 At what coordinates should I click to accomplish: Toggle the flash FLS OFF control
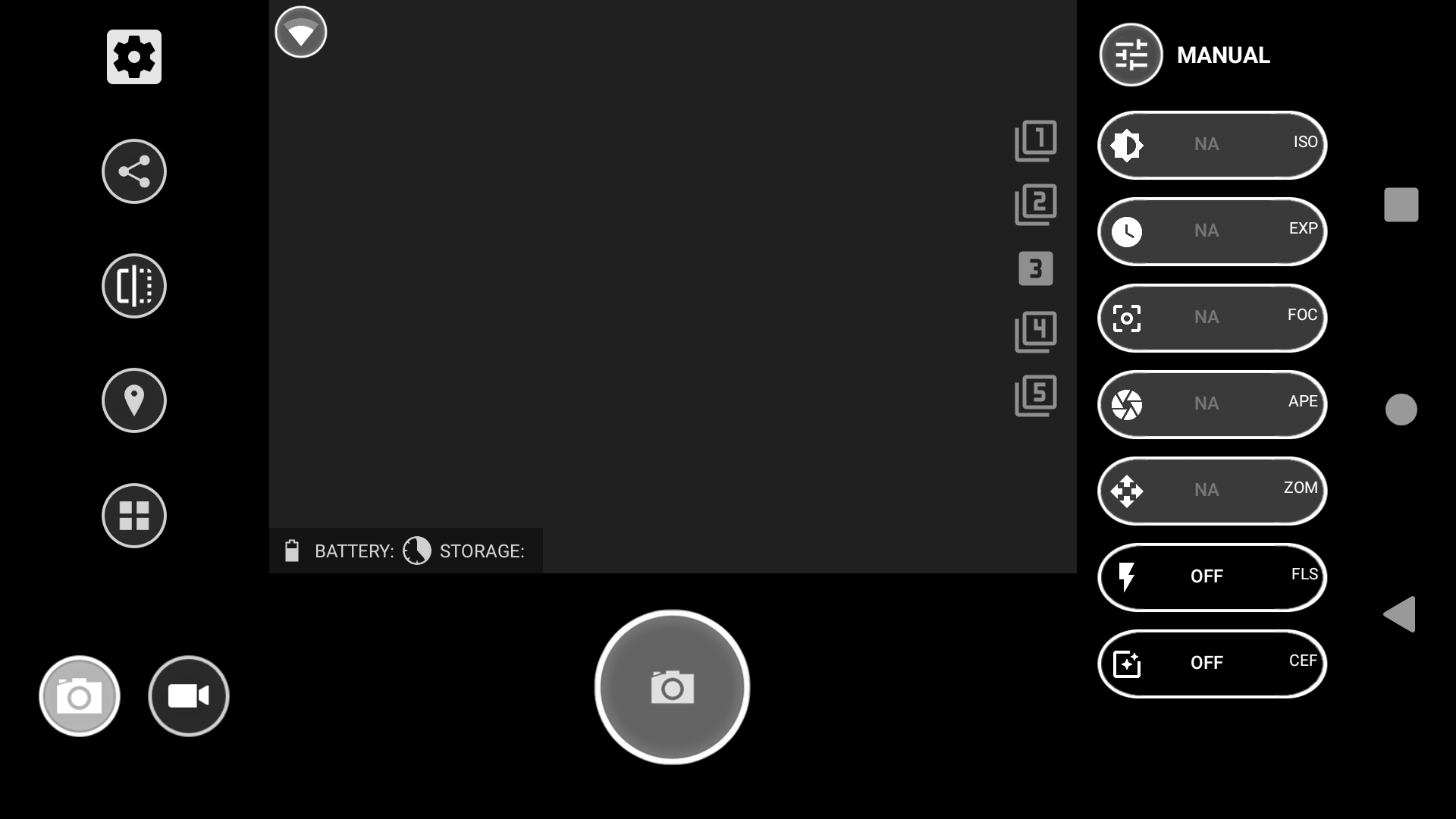(x=1212, y=577)
